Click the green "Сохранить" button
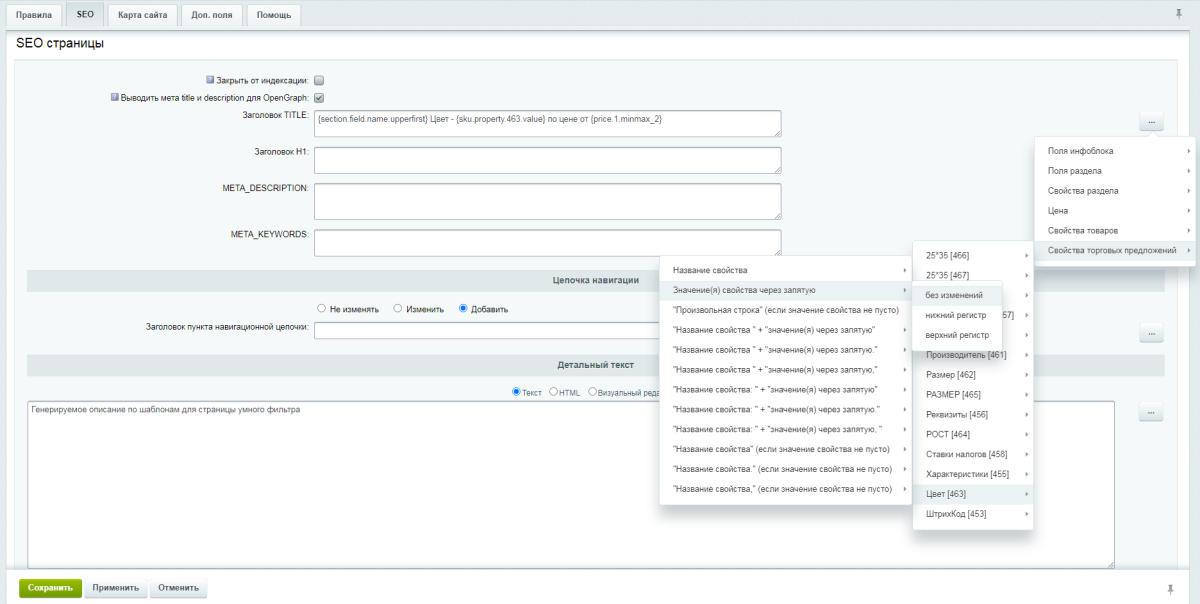 point(50,588)
